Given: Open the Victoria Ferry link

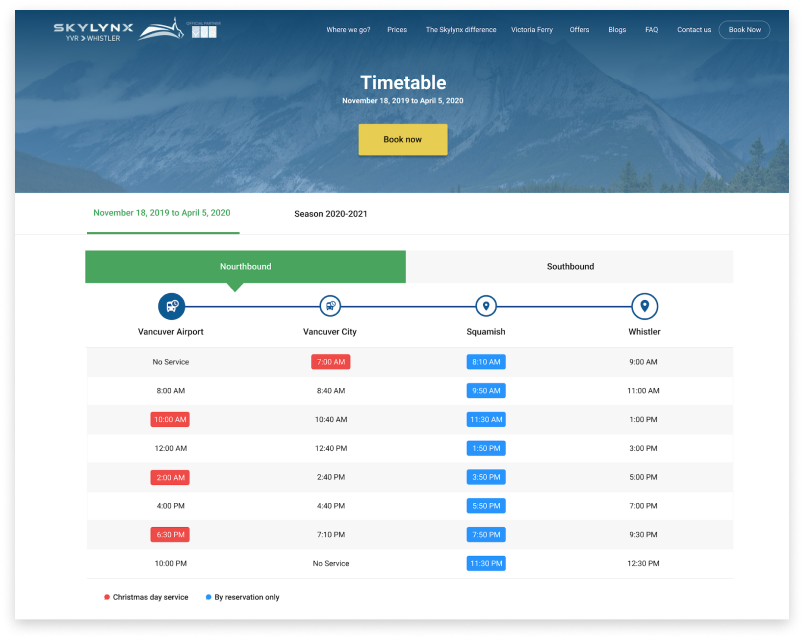Looking at the screenshot, I should [x=532, y=30].
